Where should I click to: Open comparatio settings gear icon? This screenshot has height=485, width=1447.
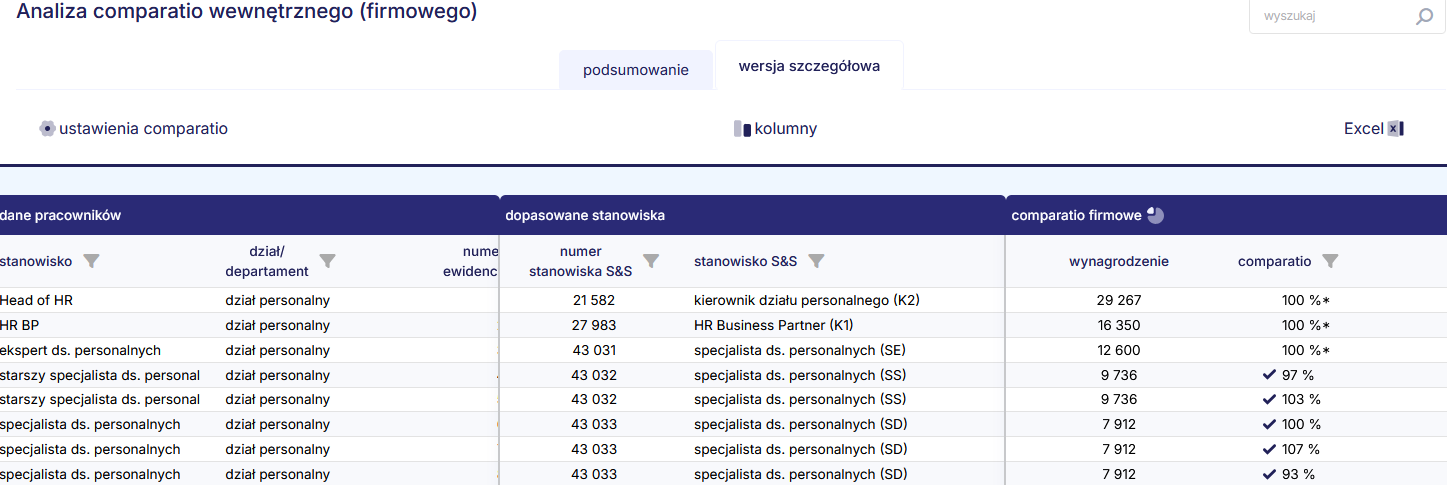[x=47, y=128]
